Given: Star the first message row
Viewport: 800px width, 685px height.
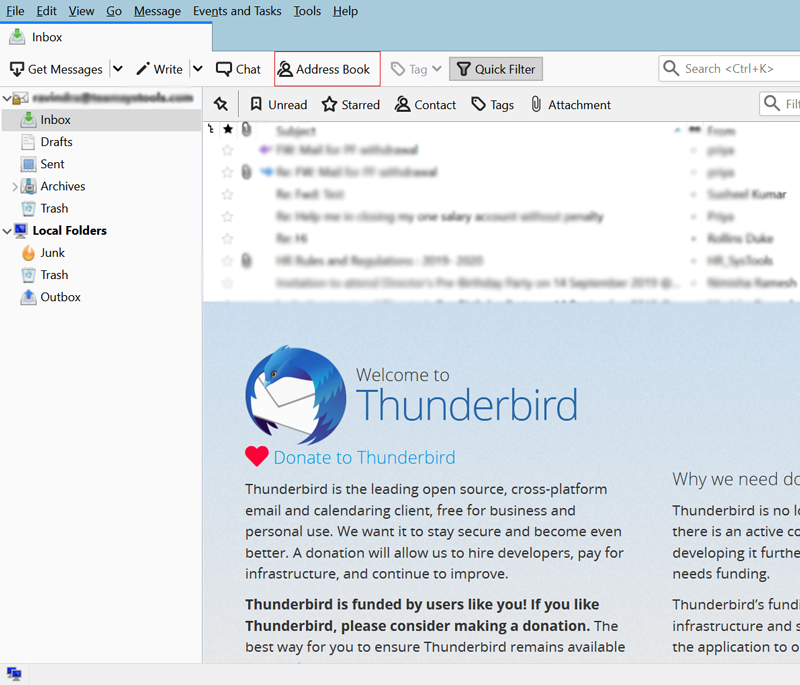Looking at the screenshot, I should [228, 150].
